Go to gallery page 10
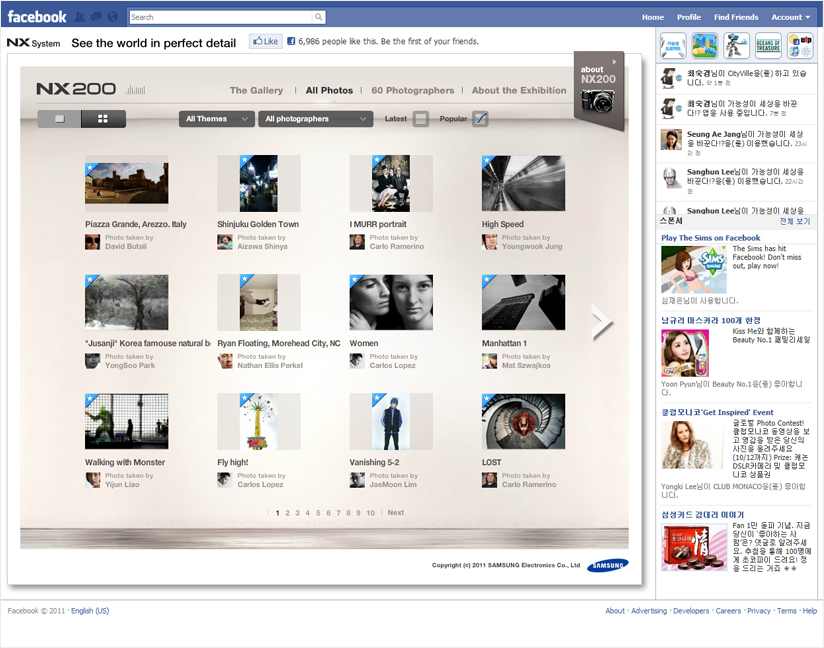 click(x=370, y=513)
